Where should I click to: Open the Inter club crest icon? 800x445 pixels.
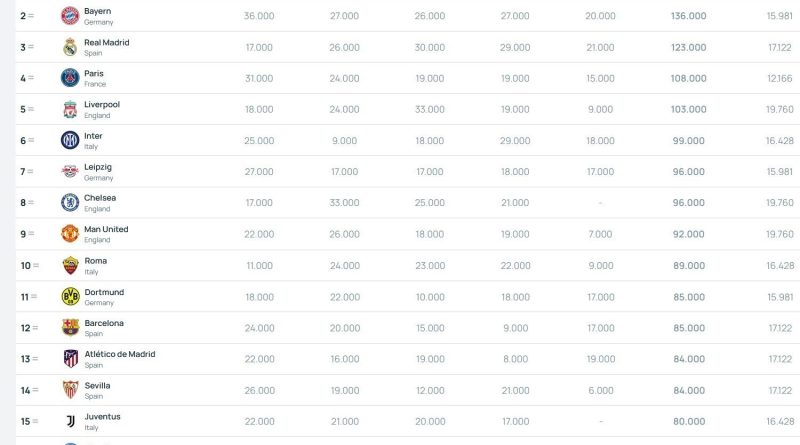69,140
